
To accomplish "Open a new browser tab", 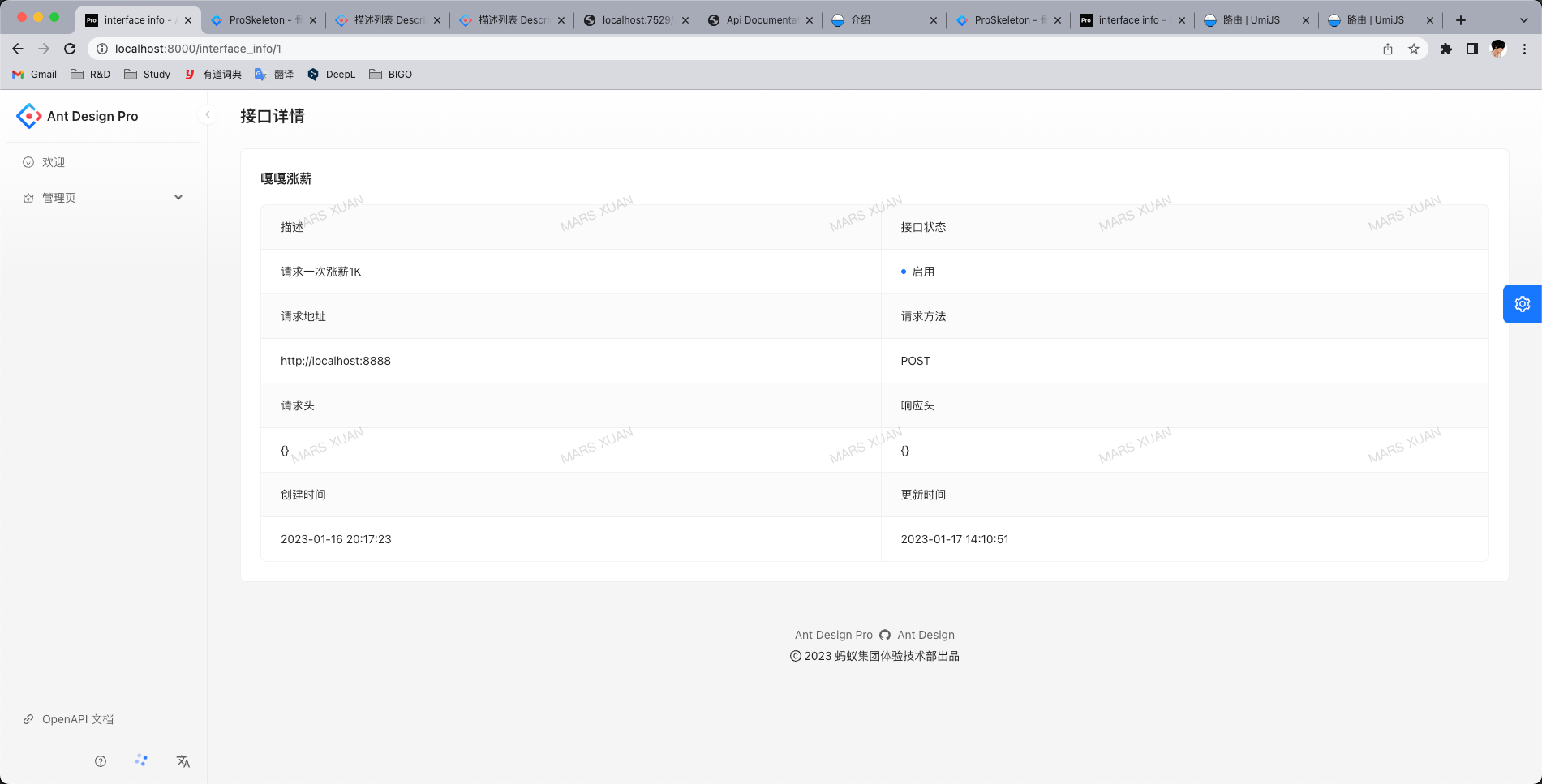I will [1461, 20].
